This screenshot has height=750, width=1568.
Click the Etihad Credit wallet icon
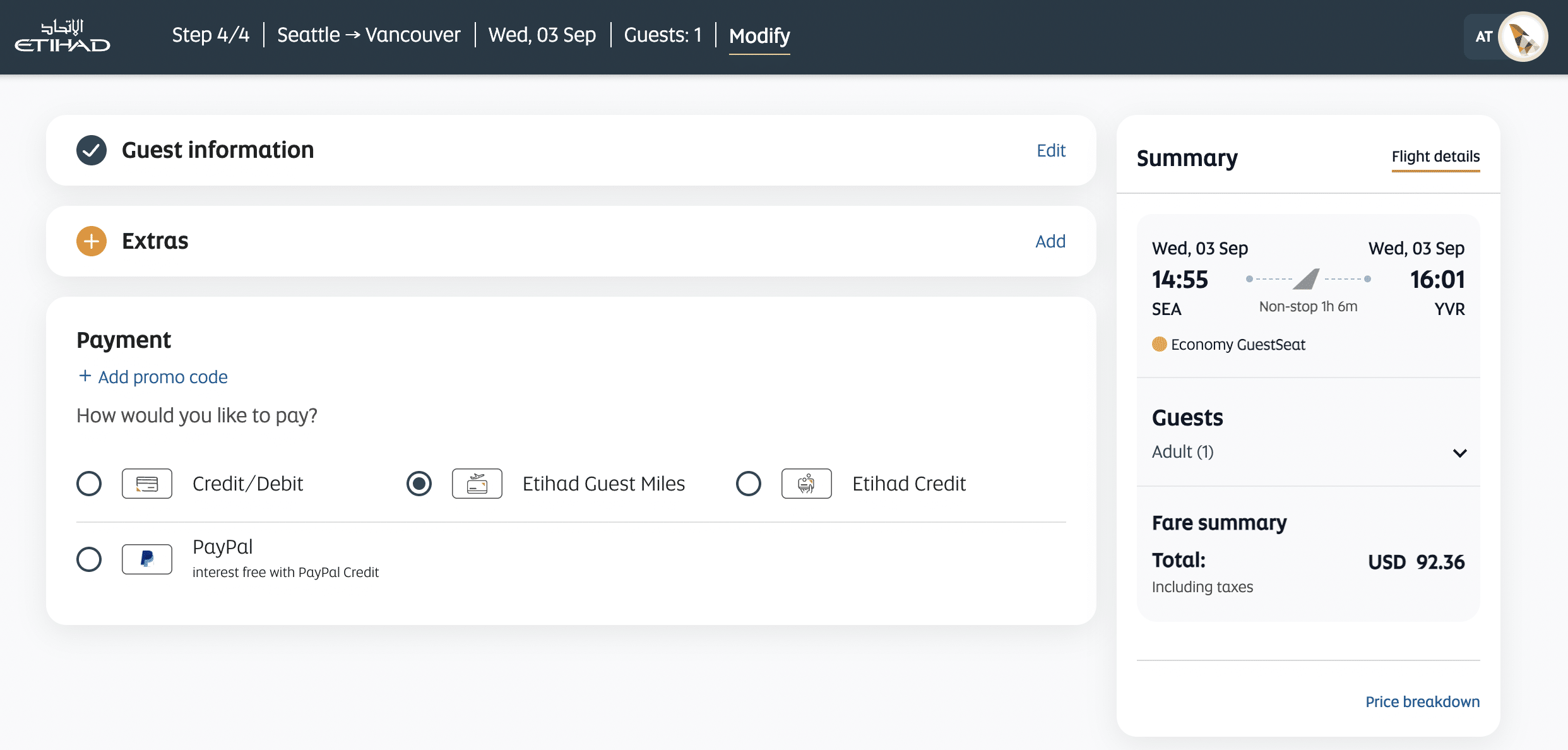(x=806, y=484)
